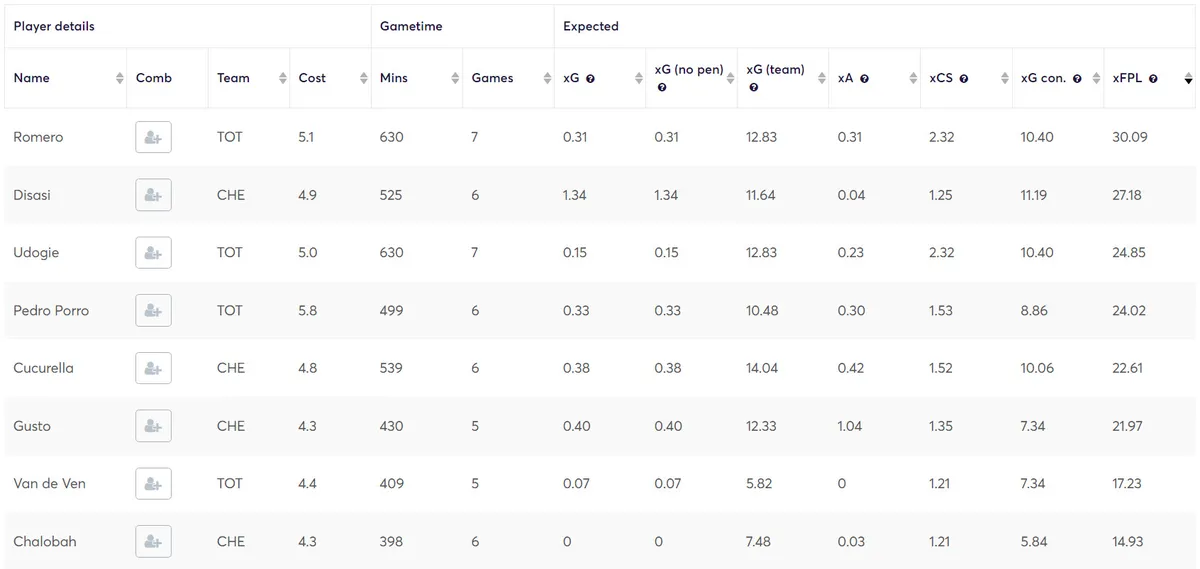Click Pedro Porro's xCS value 1.53

(x=941, y=310)
